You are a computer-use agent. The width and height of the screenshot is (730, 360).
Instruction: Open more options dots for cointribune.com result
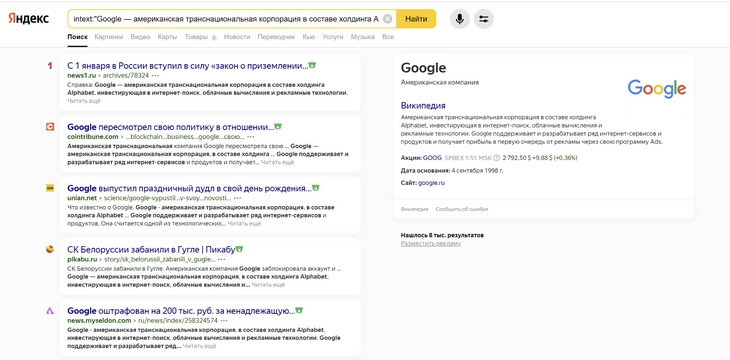(x=251, y=137)
